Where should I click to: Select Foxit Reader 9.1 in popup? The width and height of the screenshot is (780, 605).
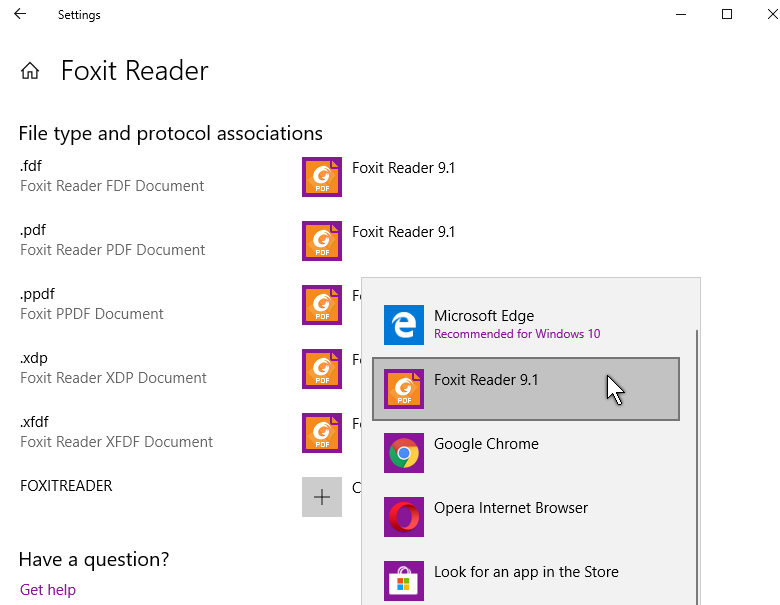tap(526, 389)
